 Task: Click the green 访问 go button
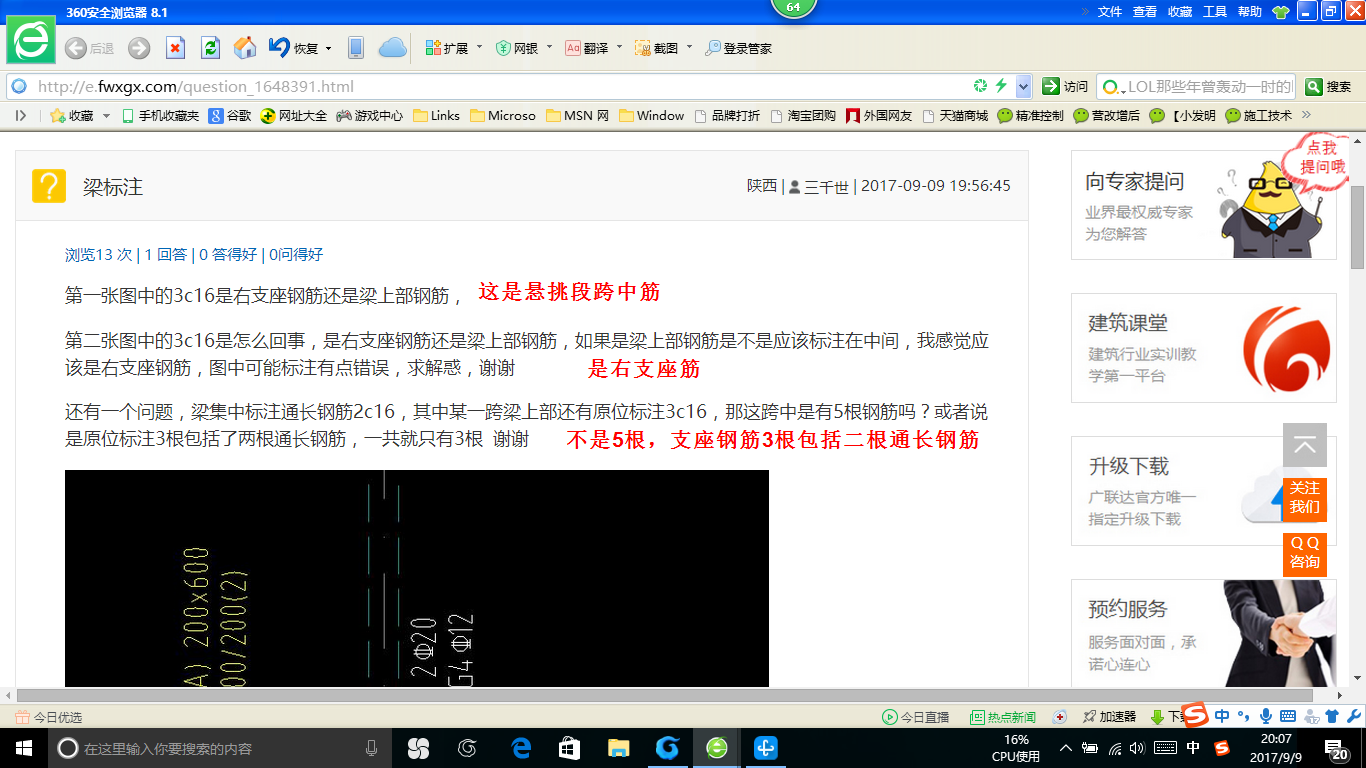click(1065, 86)
